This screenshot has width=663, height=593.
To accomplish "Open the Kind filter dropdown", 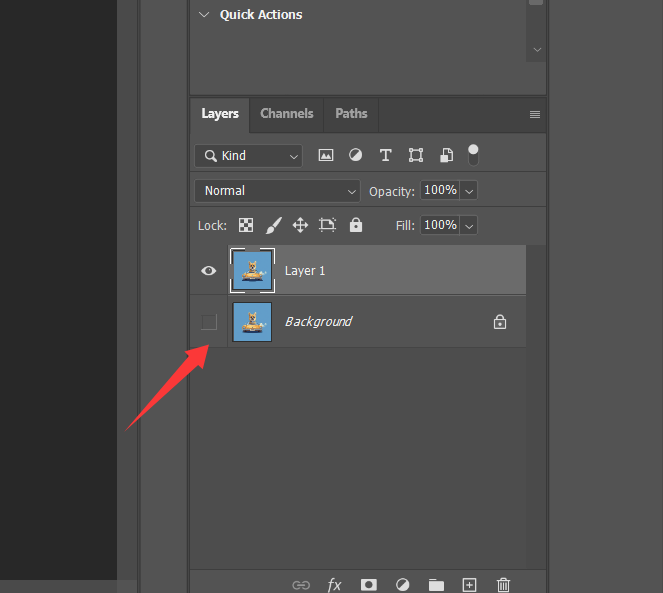I will click(249, 156).
